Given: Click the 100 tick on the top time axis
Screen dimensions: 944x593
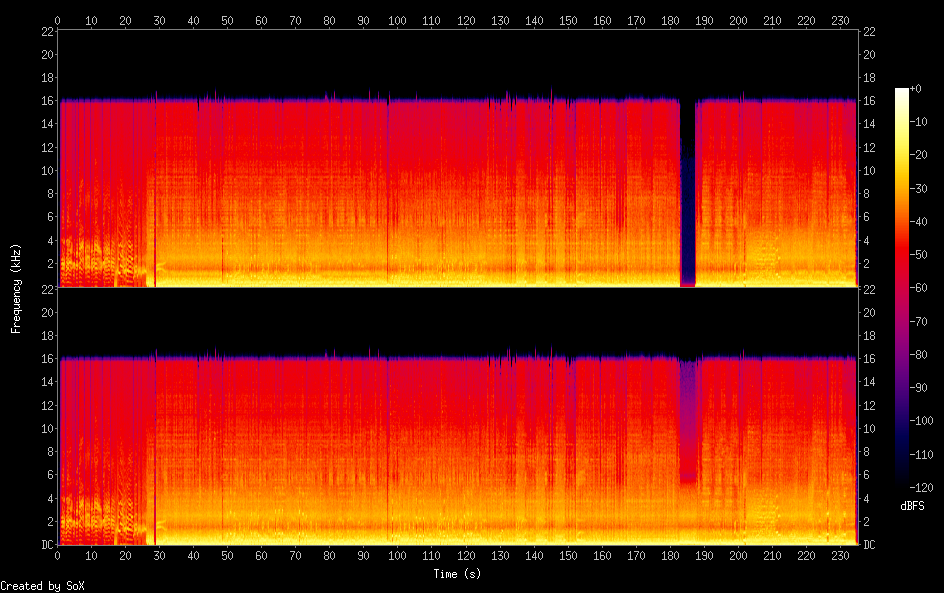Looking at the screenshot, I should tap(398, 20).
